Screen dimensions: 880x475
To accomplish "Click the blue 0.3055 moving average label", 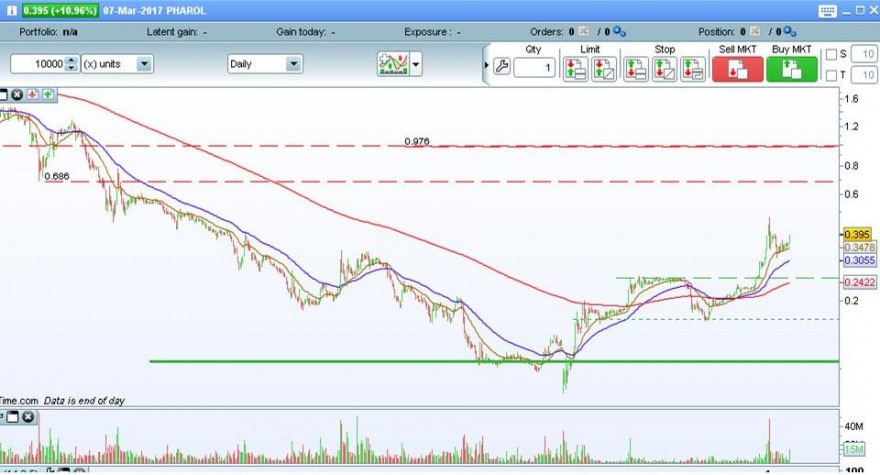I will coord(859,260).
